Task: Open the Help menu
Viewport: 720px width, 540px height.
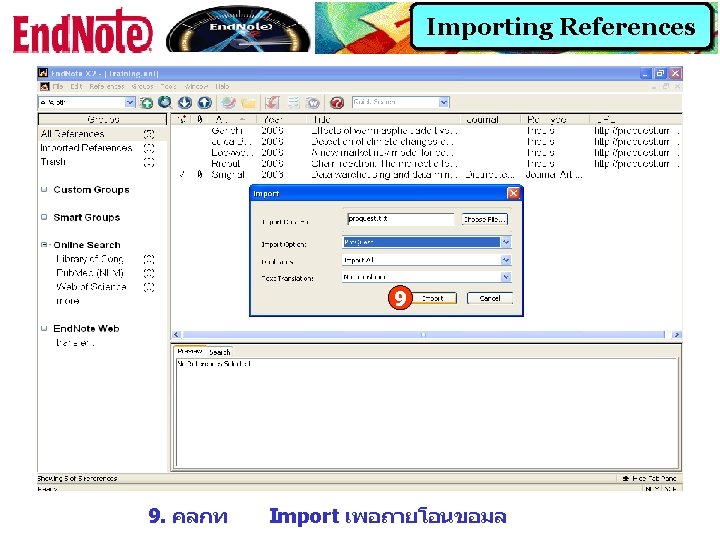Action: point(222,86)
